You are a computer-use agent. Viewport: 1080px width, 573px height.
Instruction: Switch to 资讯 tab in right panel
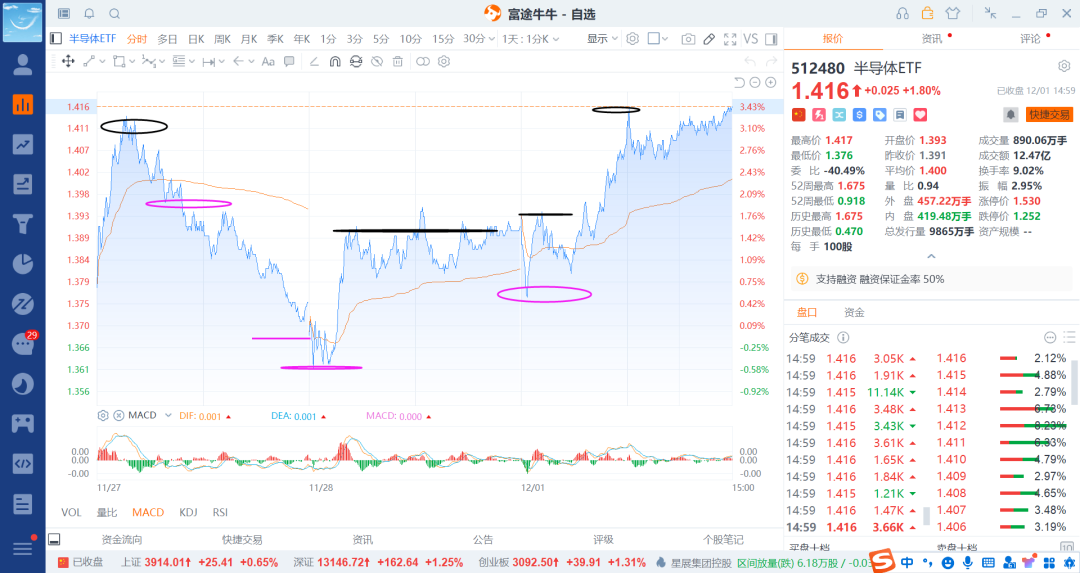click(932, 39)
